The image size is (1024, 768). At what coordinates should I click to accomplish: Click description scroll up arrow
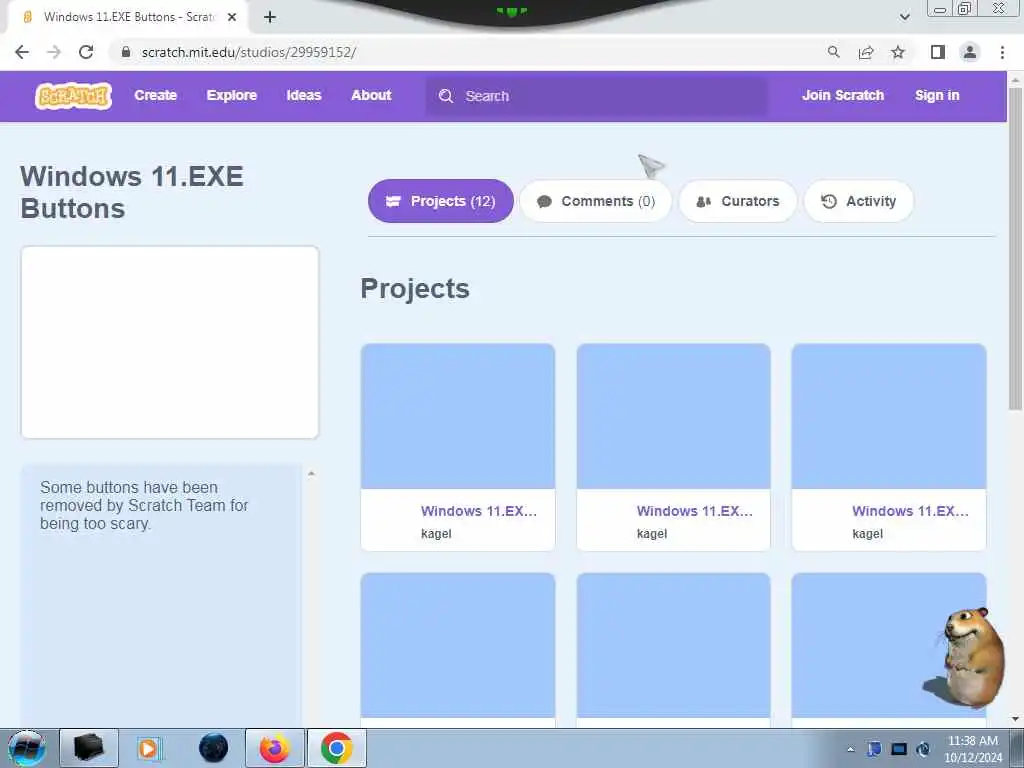[312, 473]
